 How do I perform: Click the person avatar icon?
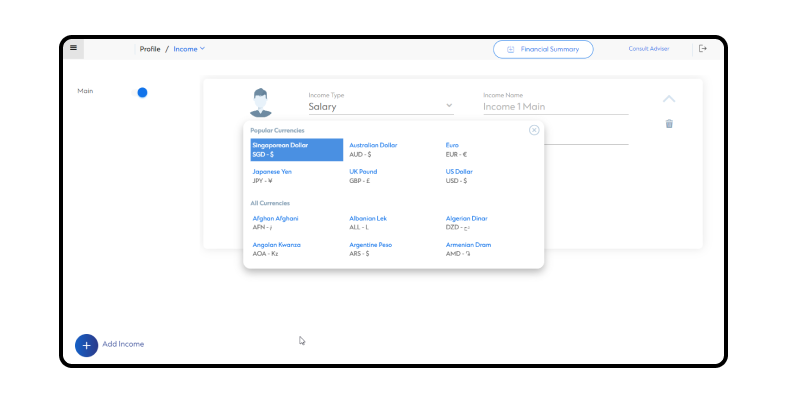[261, 100]
